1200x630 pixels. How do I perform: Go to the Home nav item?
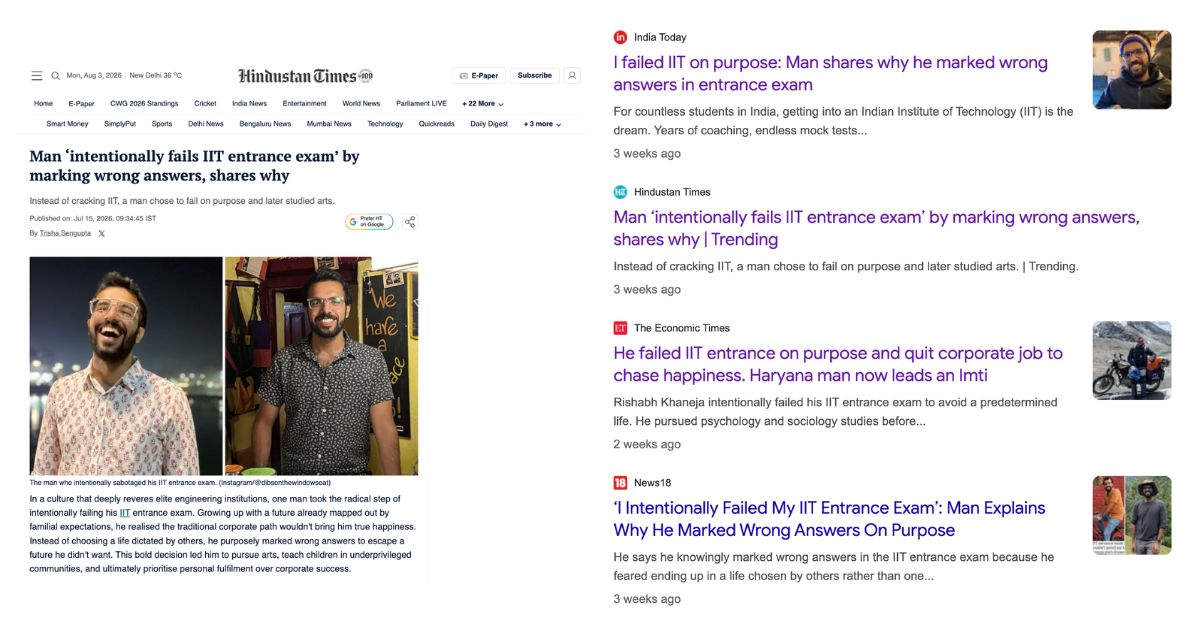tap(43, 103)
